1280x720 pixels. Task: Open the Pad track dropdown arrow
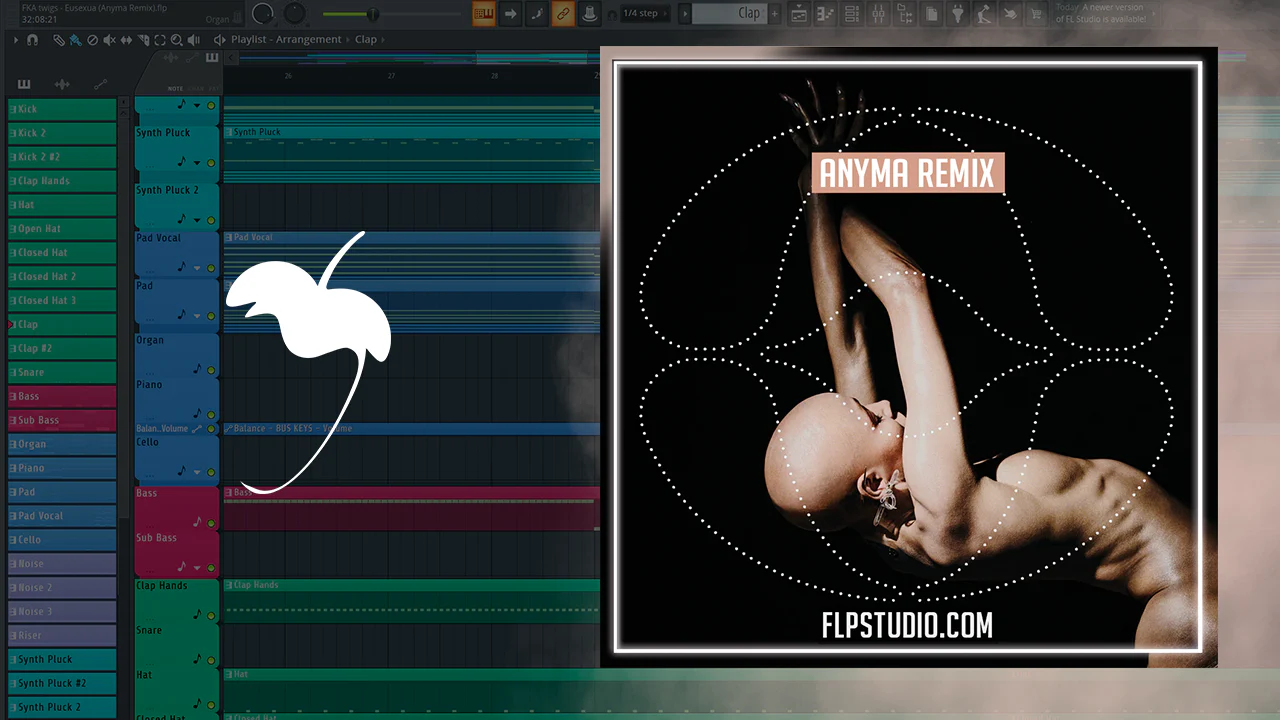click(197, 316)
